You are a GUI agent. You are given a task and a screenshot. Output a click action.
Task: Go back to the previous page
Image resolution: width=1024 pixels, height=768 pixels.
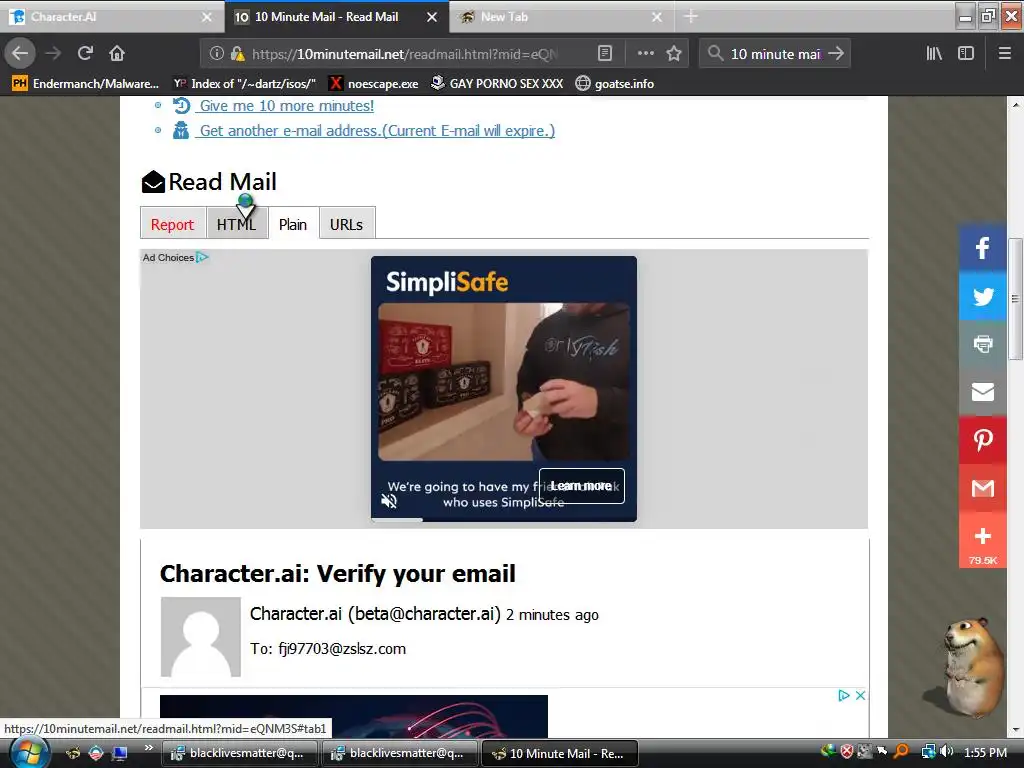click(x=20, y=53)
